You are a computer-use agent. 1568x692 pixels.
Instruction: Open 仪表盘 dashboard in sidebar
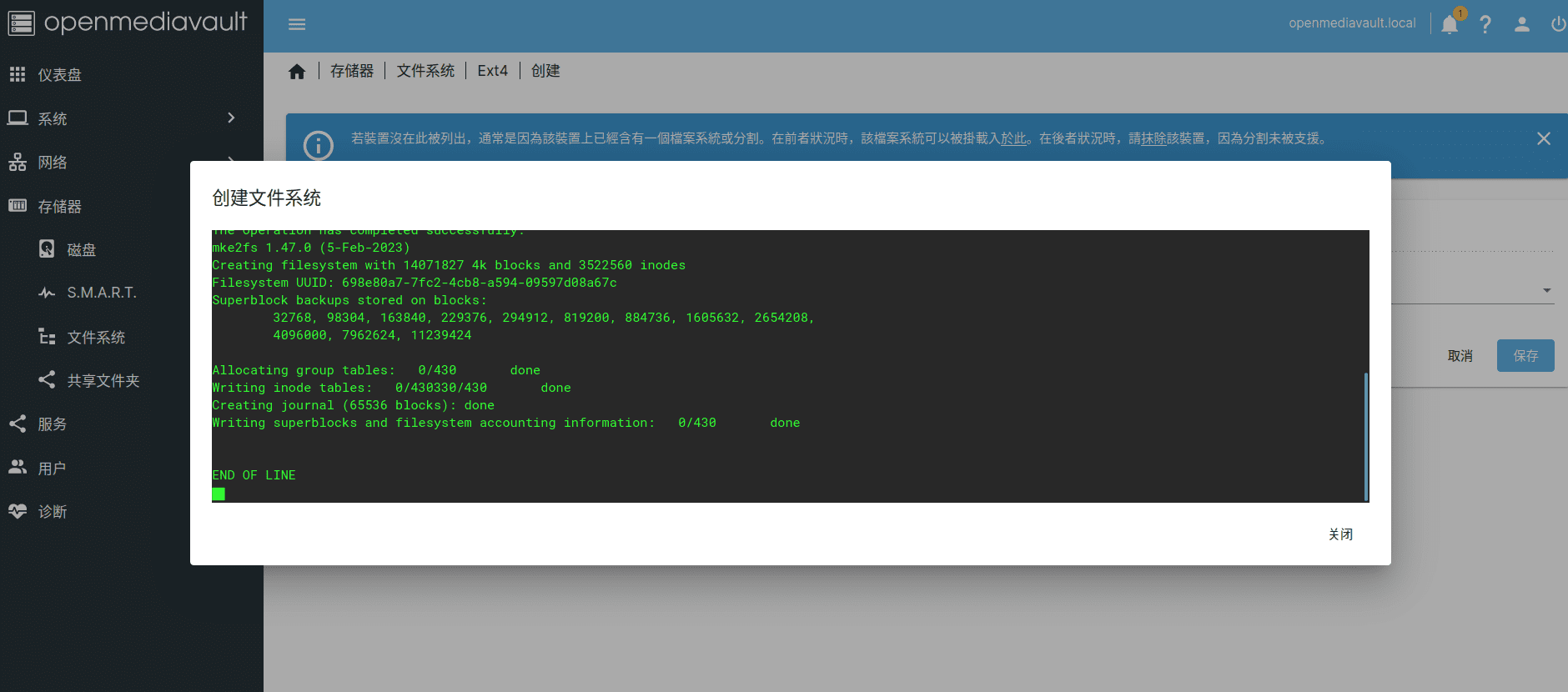tap(60, 75)
